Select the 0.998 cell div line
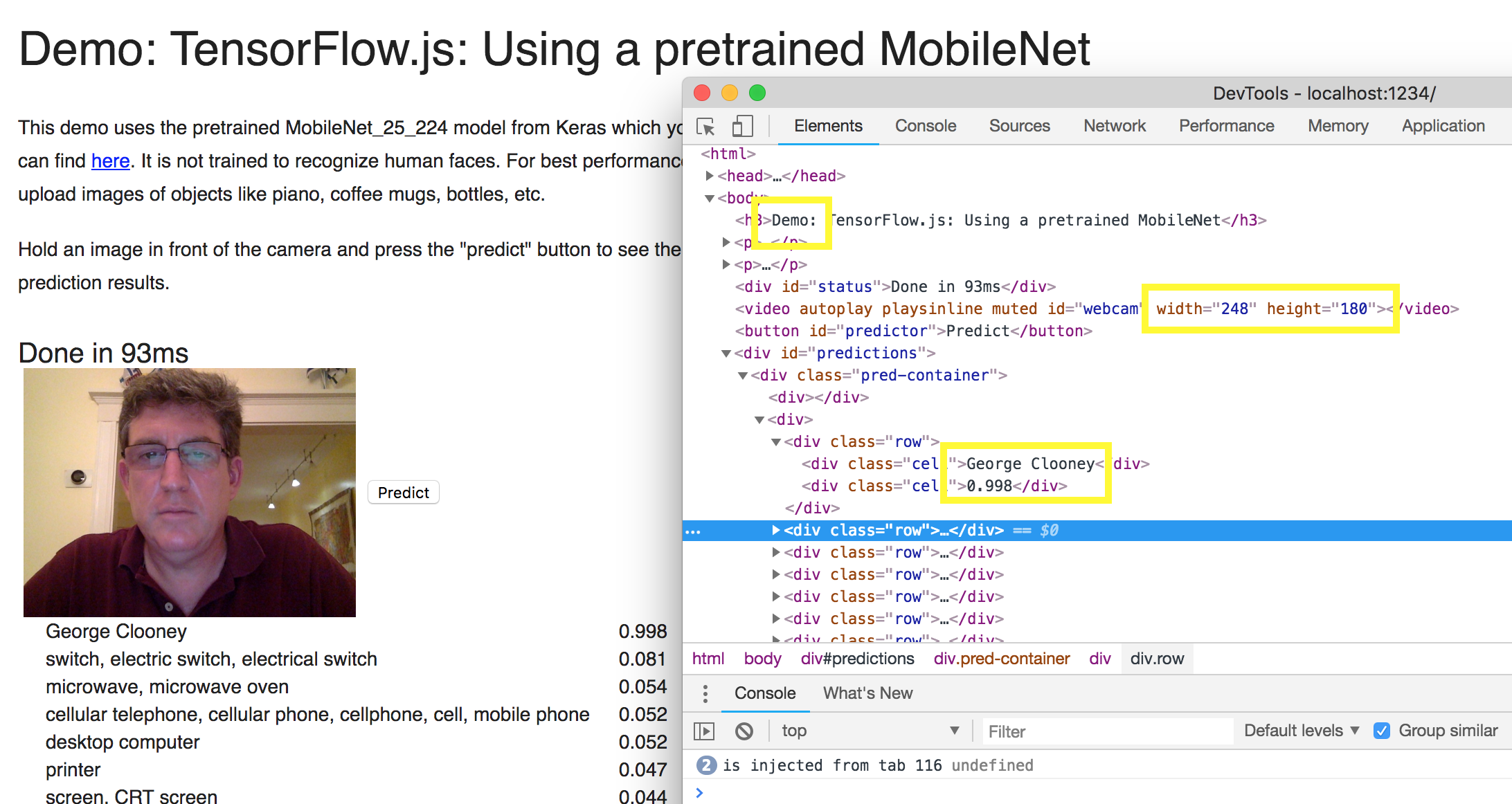The width and height of the screenshot is (1512, 804). tap(934, 486)
